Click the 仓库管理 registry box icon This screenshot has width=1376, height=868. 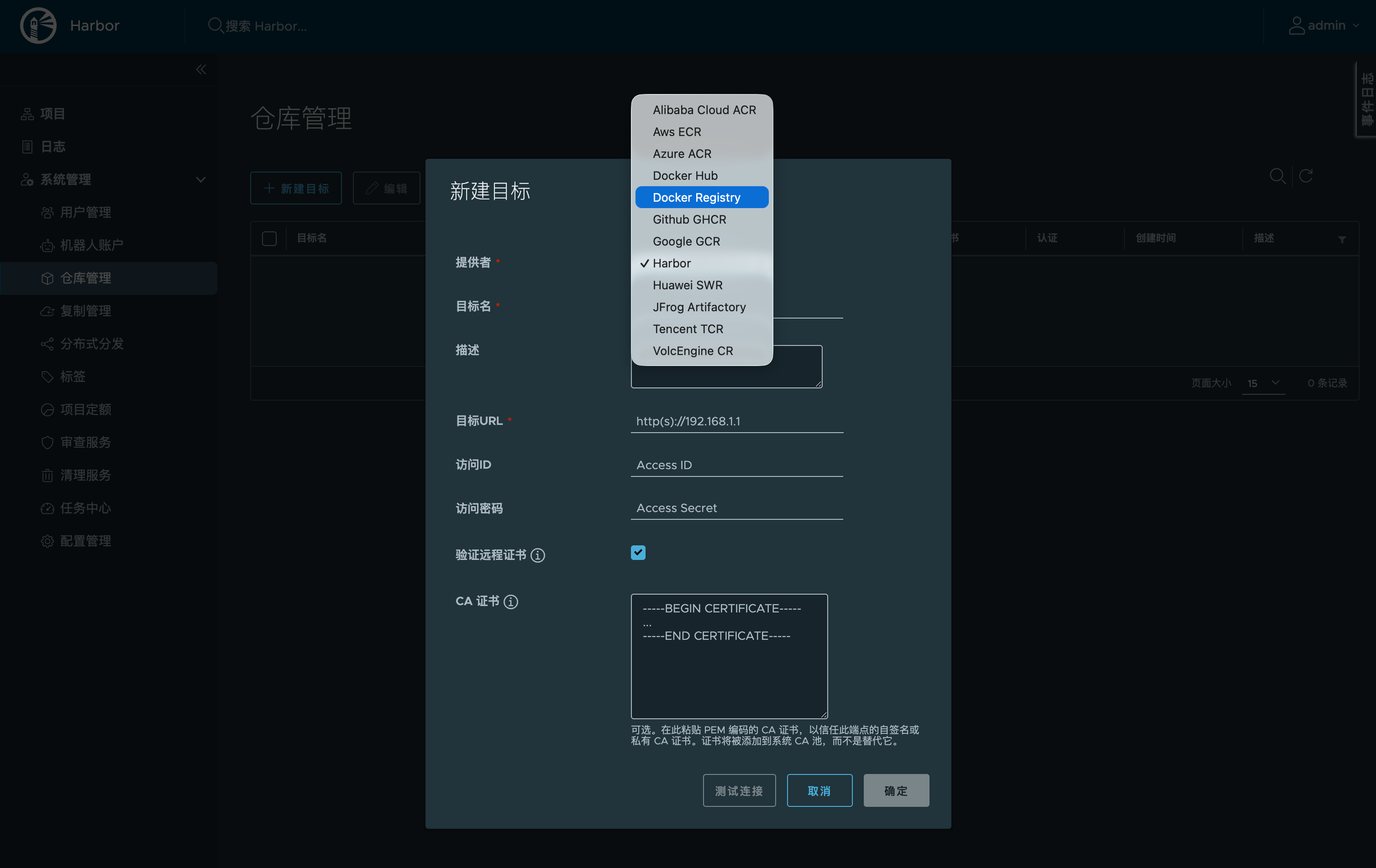pos(47,278)
